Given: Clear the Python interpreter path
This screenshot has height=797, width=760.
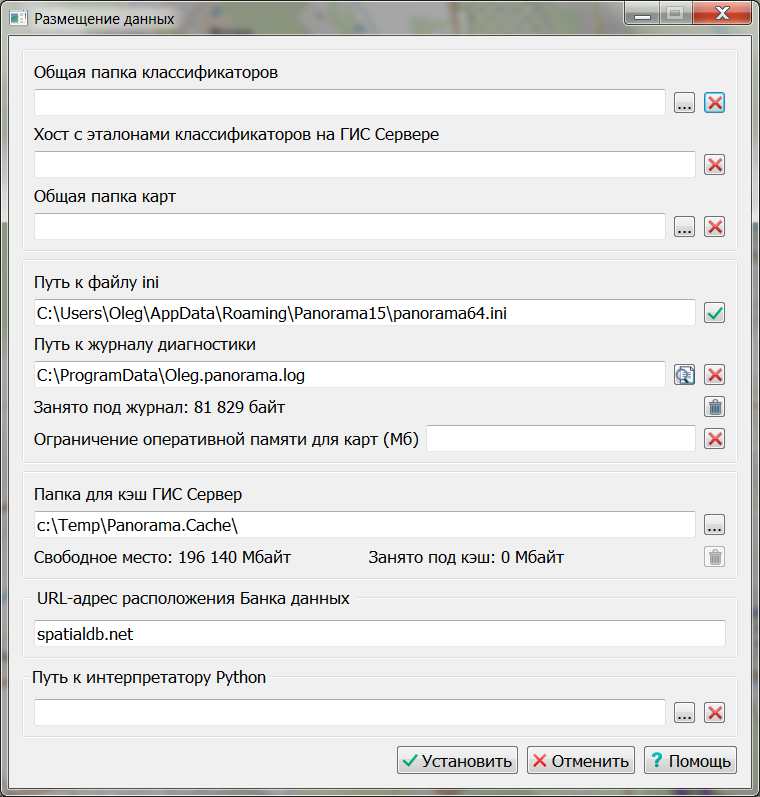Looking at the screenshot, I should pos(714,713).
